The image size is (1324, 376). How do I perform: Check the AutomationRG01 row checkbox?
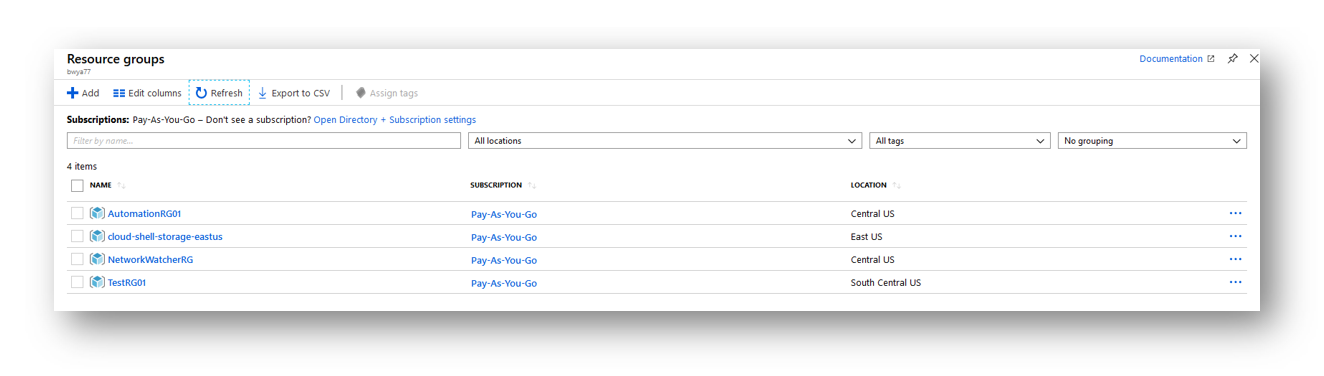click(77, 213)
